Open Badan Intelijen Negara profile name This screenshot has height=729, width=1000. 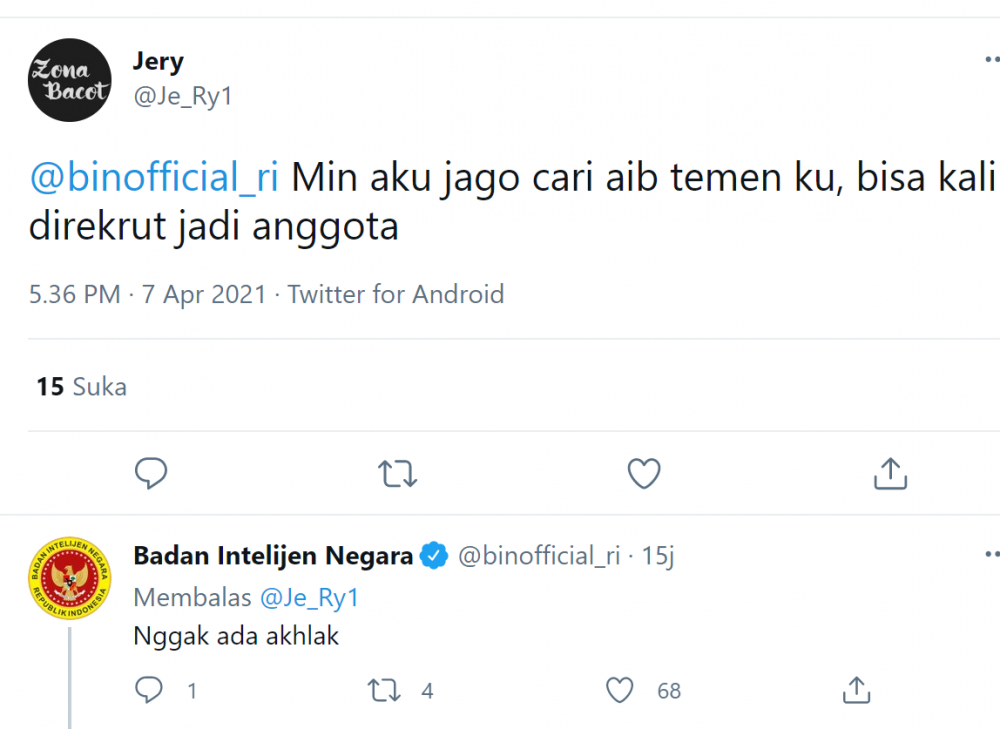[273, 556]
